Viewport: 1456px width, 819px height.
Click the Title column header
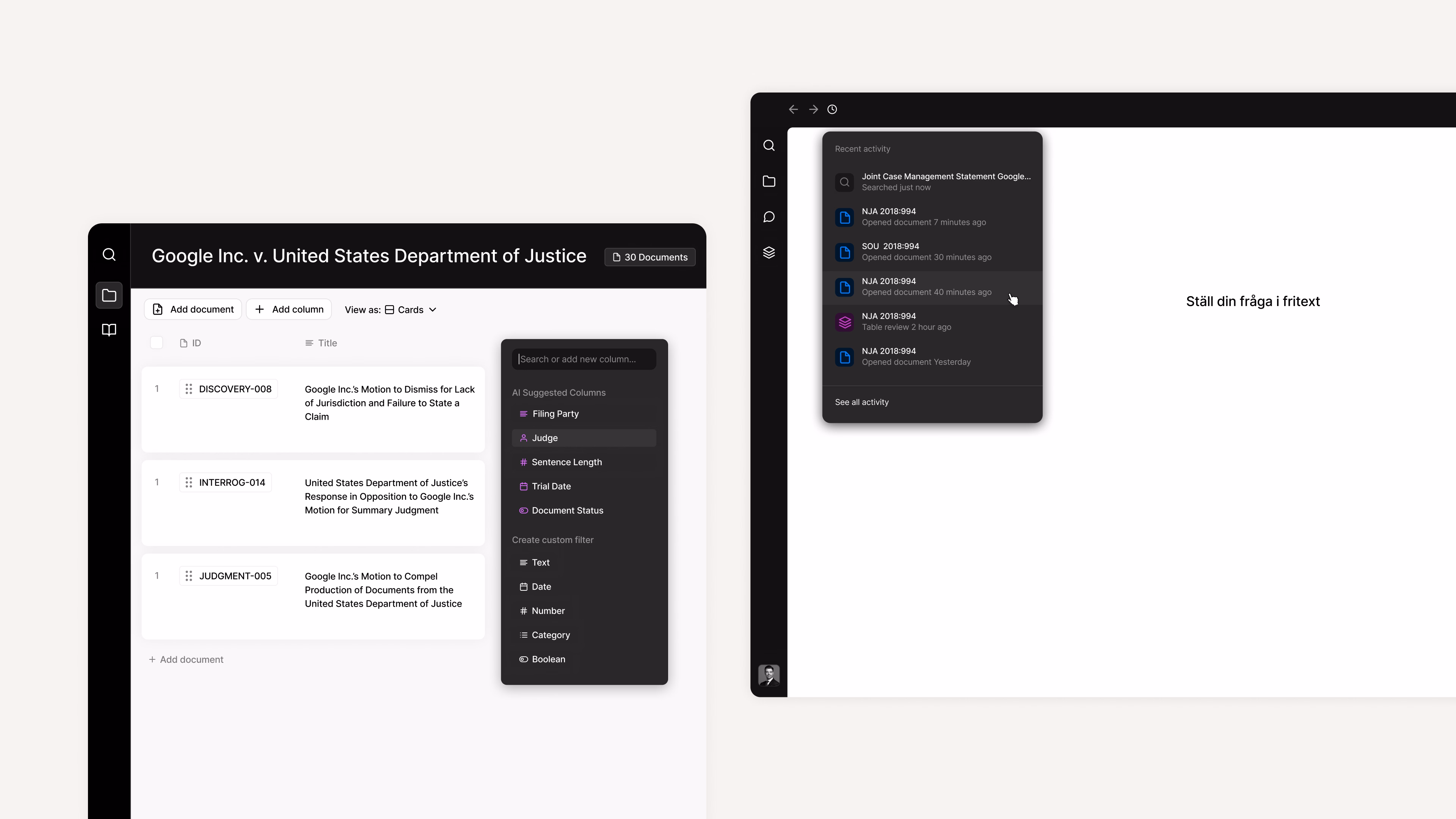coord(321,343)
